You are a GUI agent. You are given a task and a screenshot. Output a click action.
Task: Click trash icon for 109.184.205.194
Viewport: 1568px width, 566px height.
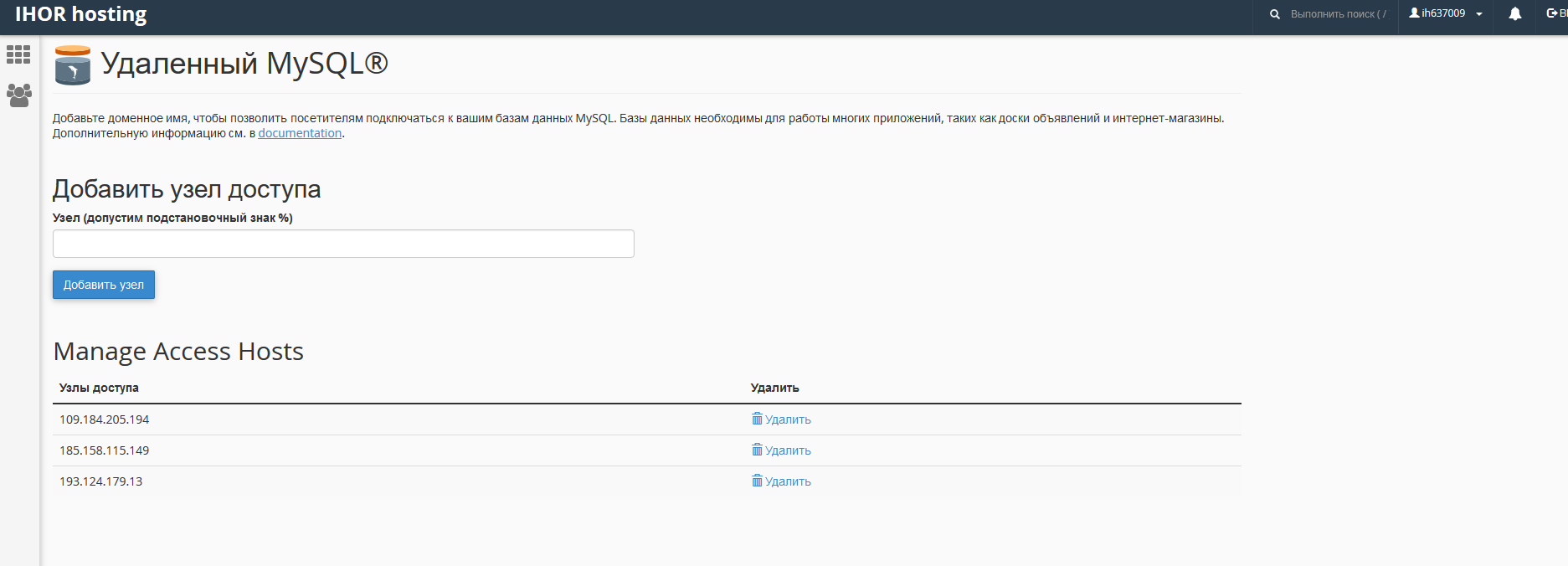pyautogui.click(x=757, y=419)
